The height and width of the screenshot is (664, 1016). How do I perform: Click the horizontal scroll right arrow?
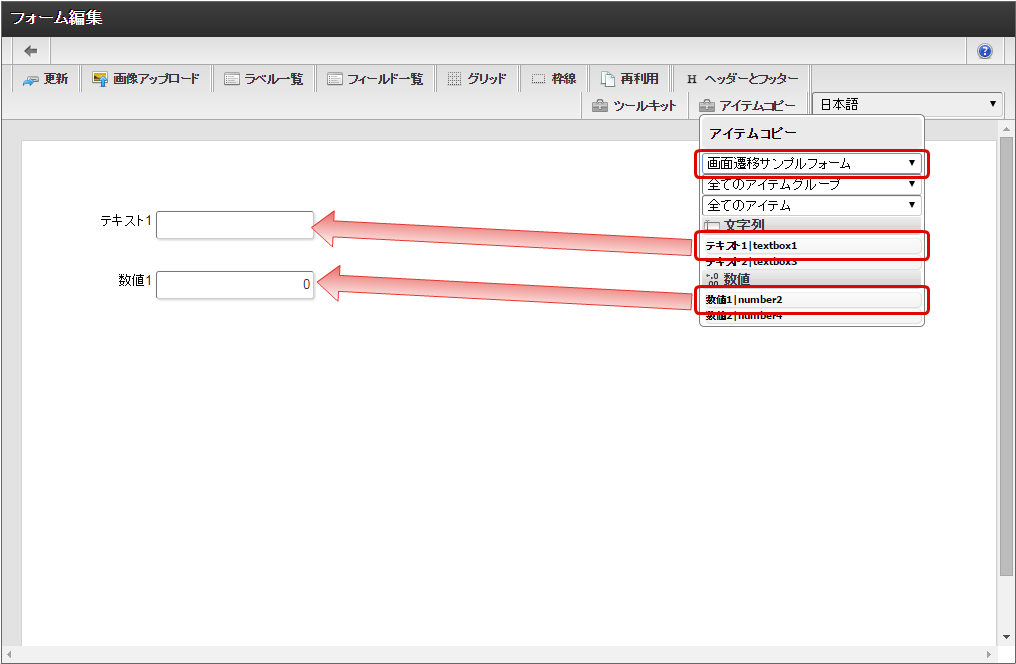coord(989,654)
